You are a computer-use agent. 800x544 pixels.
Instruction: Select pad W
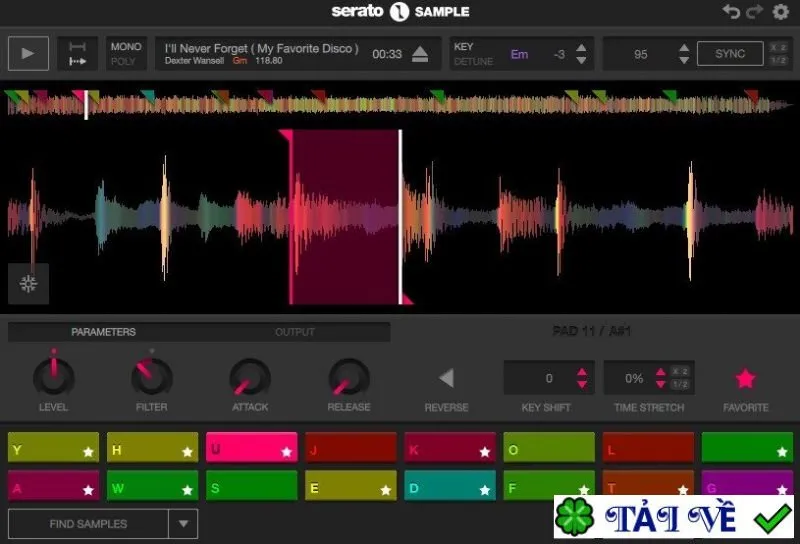153,485
